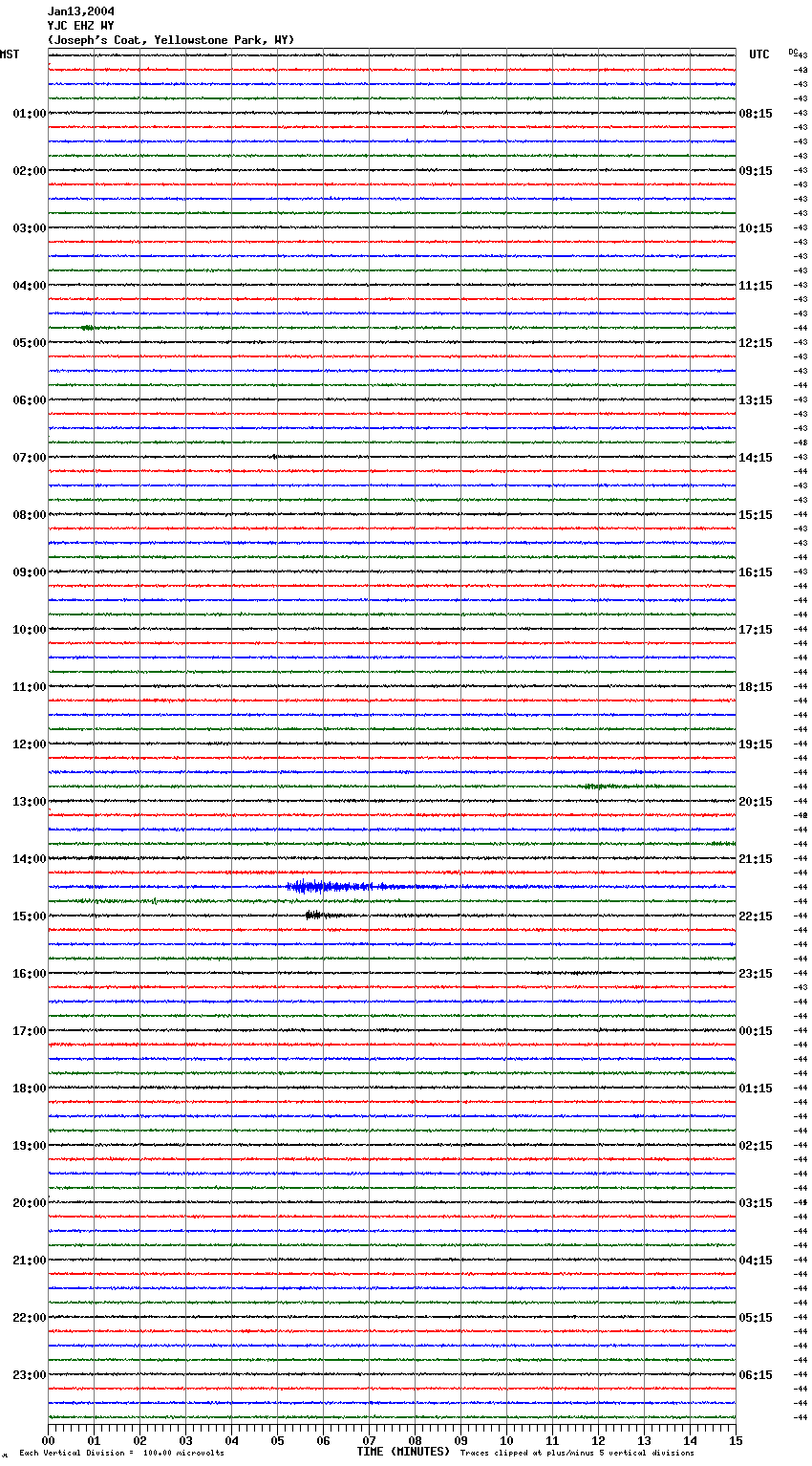Screen dimensions: 812x1466
Task: Select the 08:00 MST row label
Action: (x=30, y=515)
